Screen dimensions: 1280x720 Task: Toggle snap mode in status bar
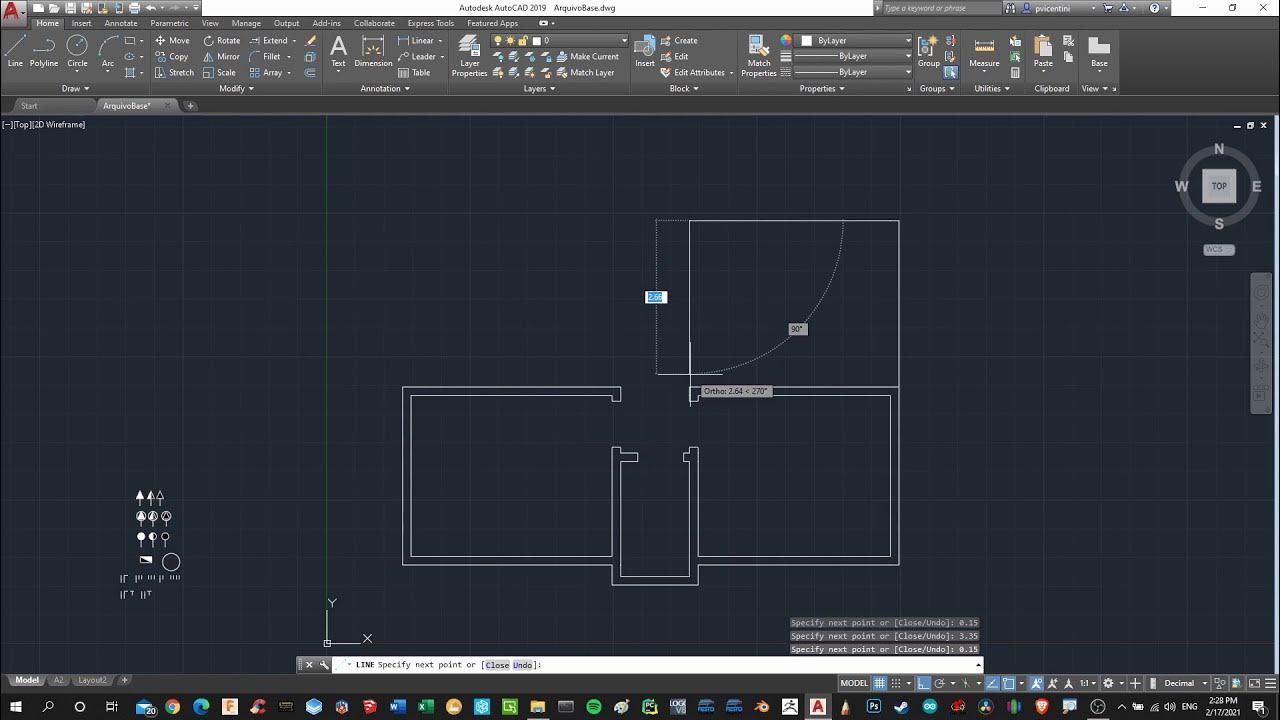tap(897, 683)
